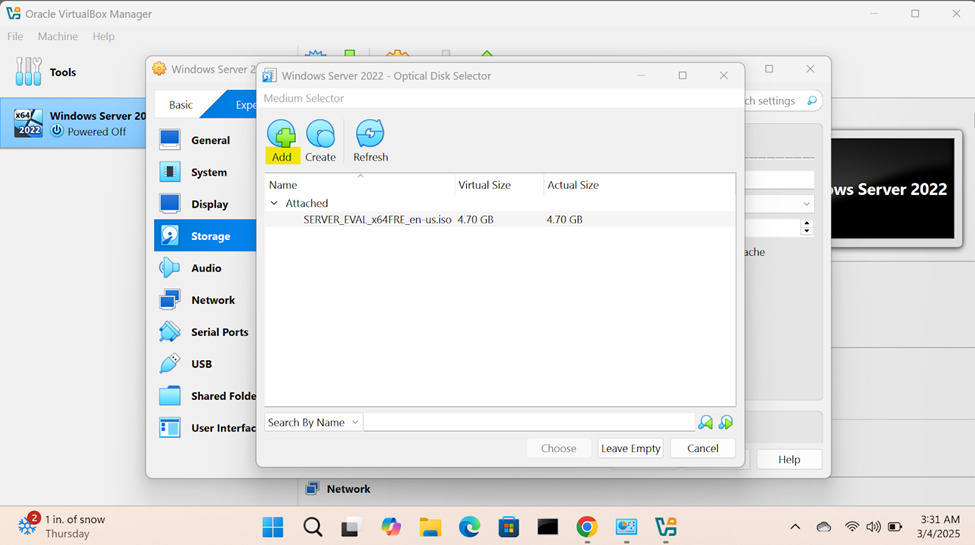975x545 pixels.
Task: Open Windows Start menu
Action: (273, 527)
